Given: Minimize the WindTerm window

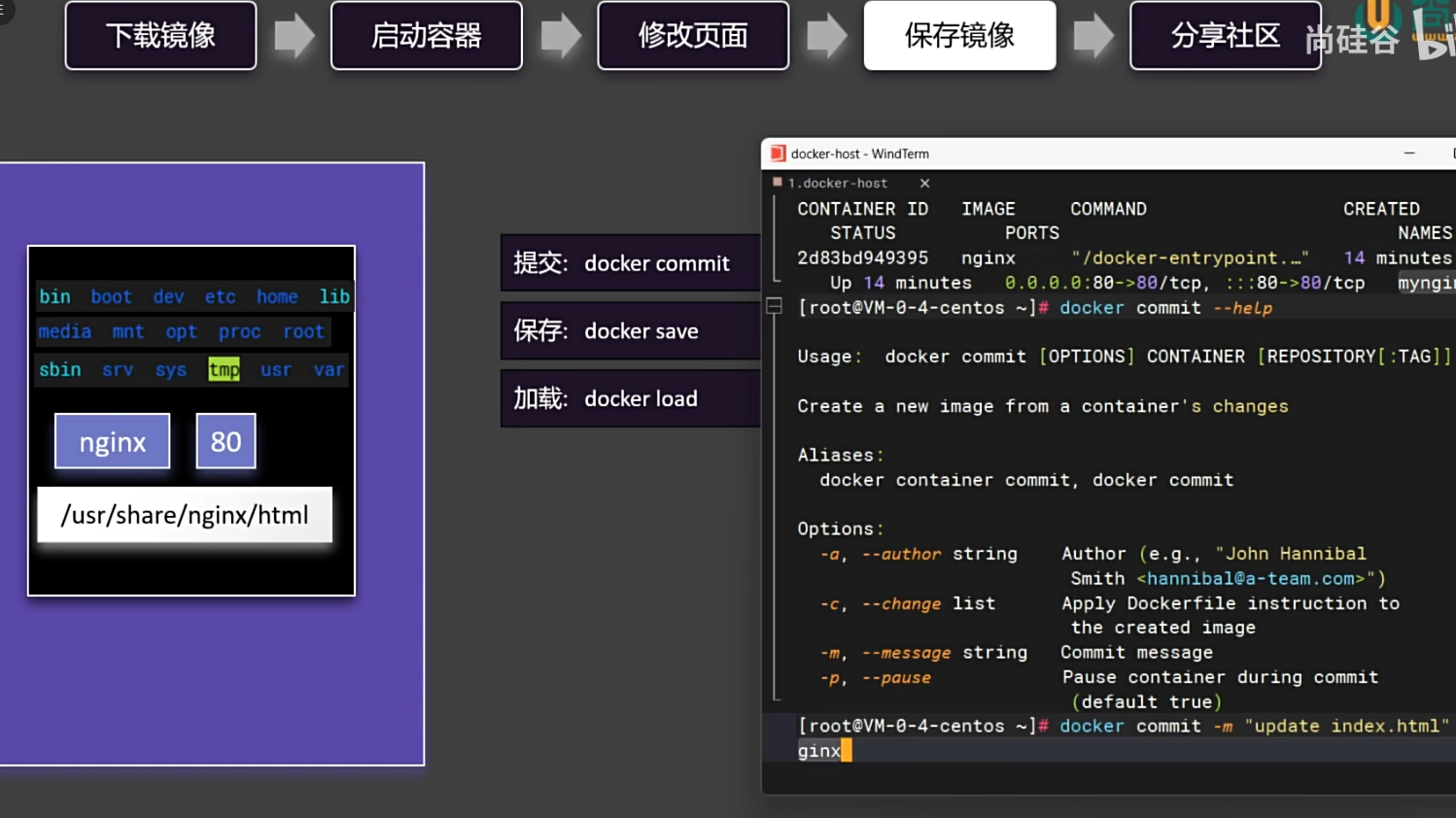Looking at the screenshot, I should pos(1409,153).
